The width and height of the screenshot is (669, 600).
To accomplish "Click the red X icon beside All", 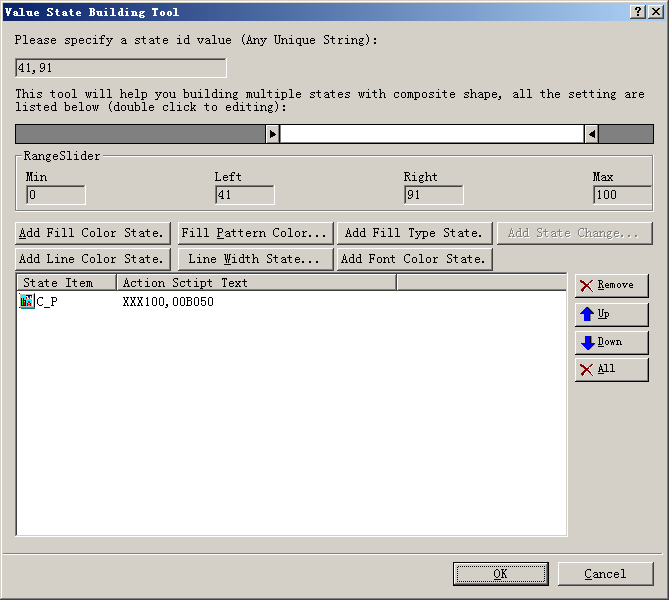I will point(587,370).
